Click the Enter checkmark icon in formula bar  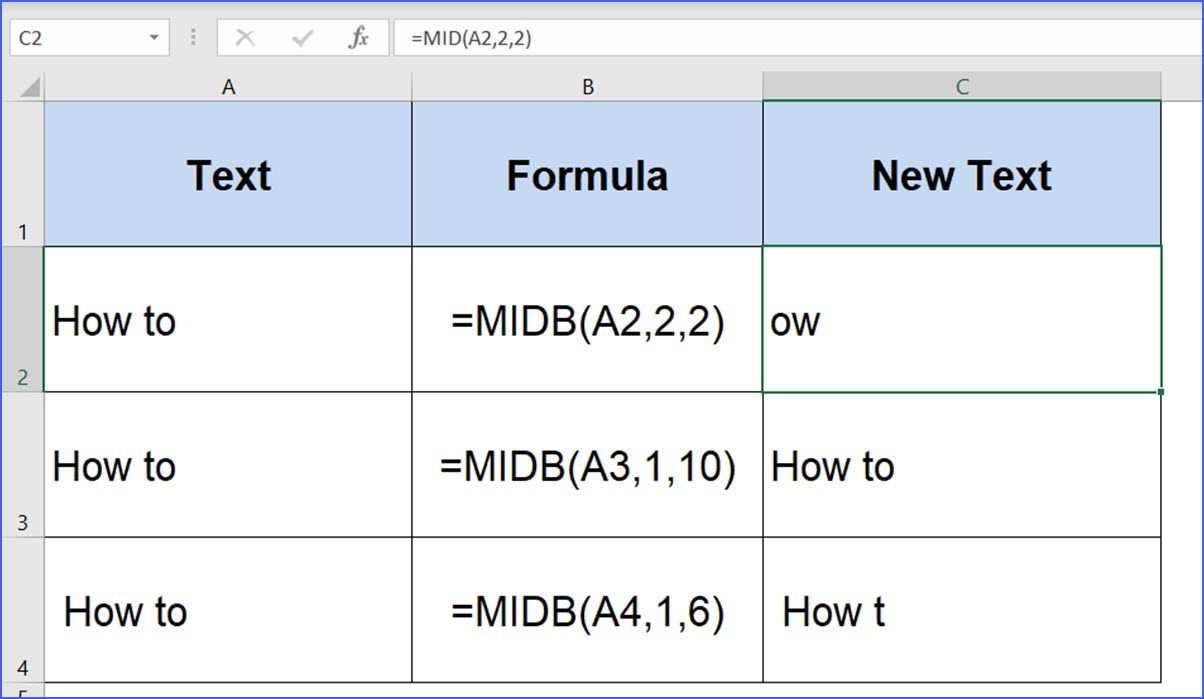click(x=301, y=39)
